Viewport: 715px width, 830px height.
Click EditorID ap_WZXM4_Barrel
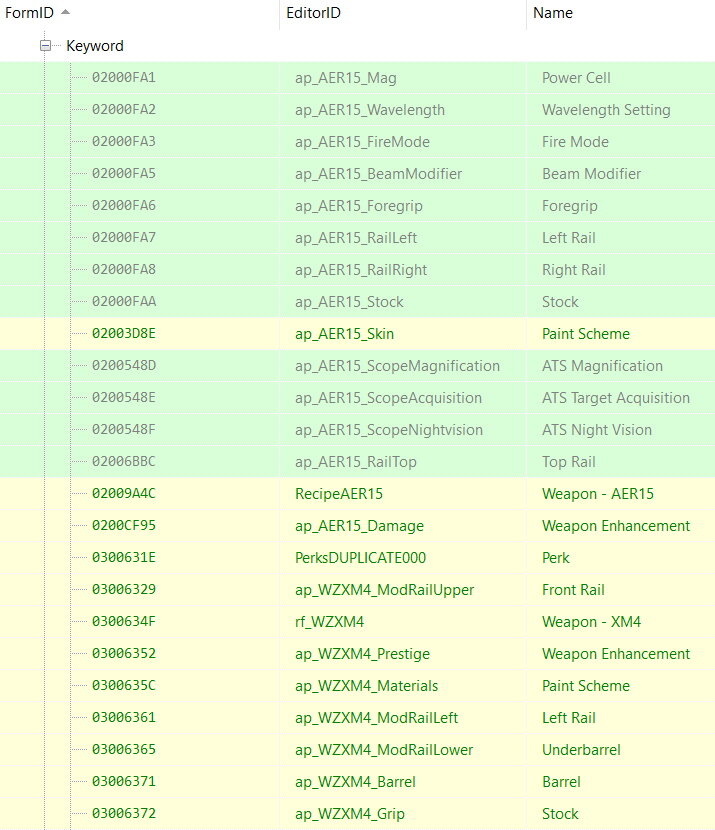coord(355,782)
